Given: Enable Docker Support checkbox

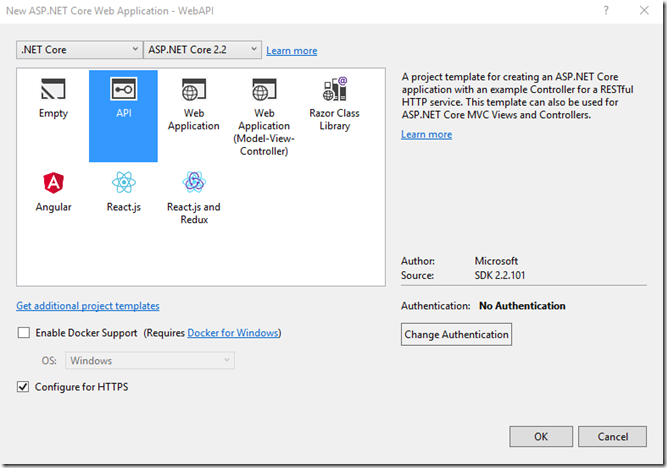Looking at the screenshot, I should (x=24, y=333).
